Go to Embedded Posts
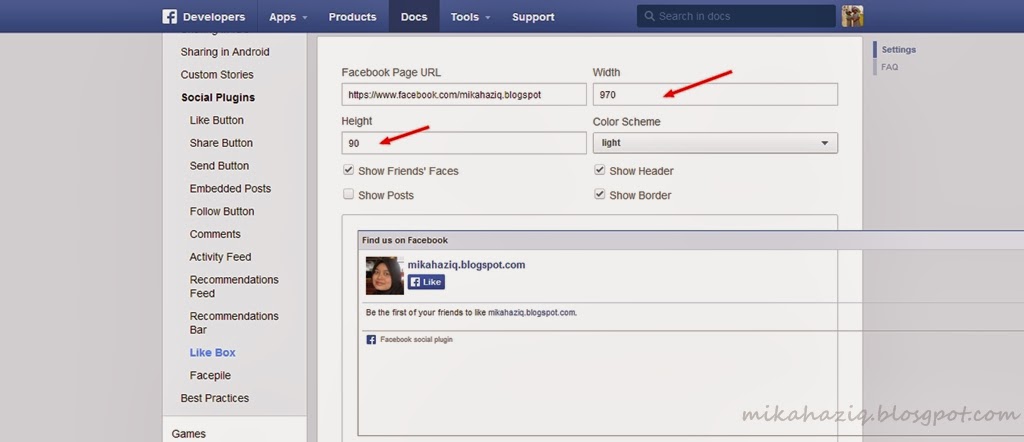Image resolution: width=1024 pixels, height=442 pixels. (x=231, y=189)
